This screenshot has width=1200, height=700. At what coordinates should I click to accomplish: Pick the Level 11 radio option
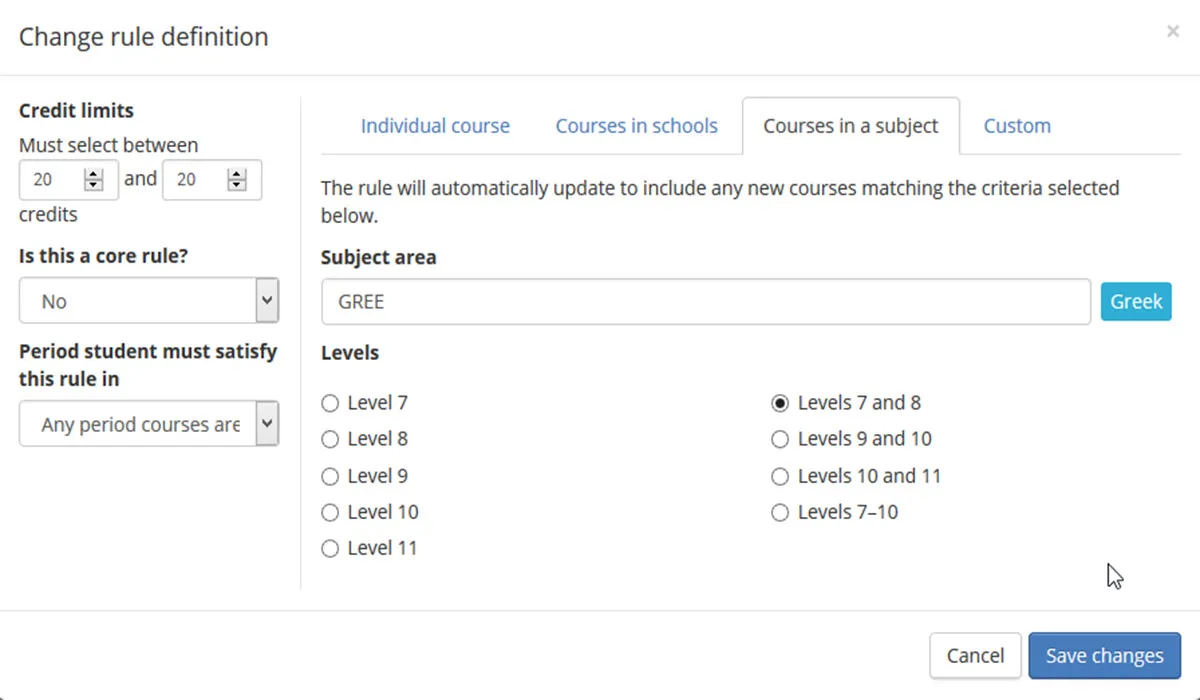click(330, 549)
